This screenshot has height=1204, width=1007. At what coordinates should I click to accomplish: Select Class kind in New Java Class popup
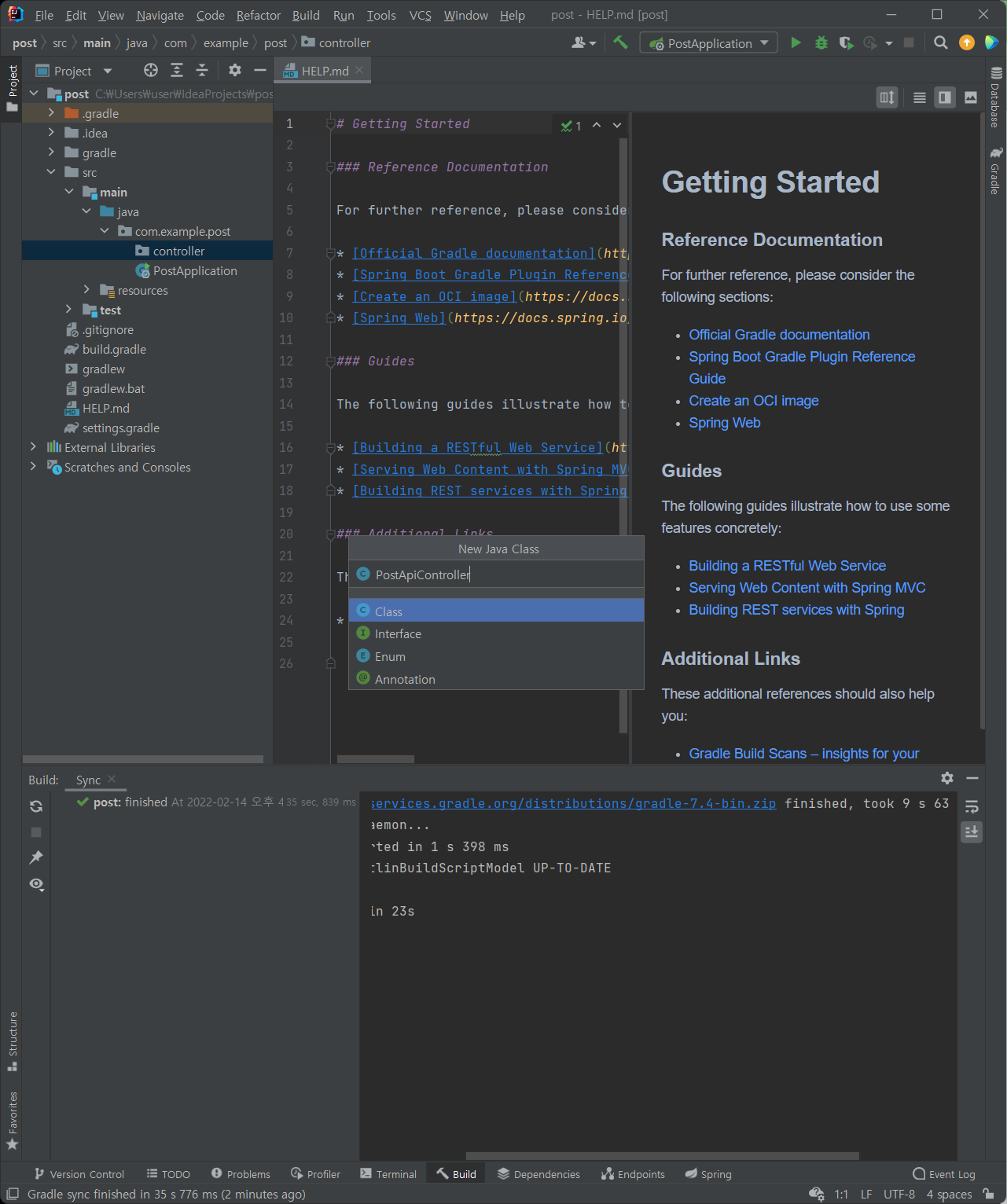(x=496, y=611)
